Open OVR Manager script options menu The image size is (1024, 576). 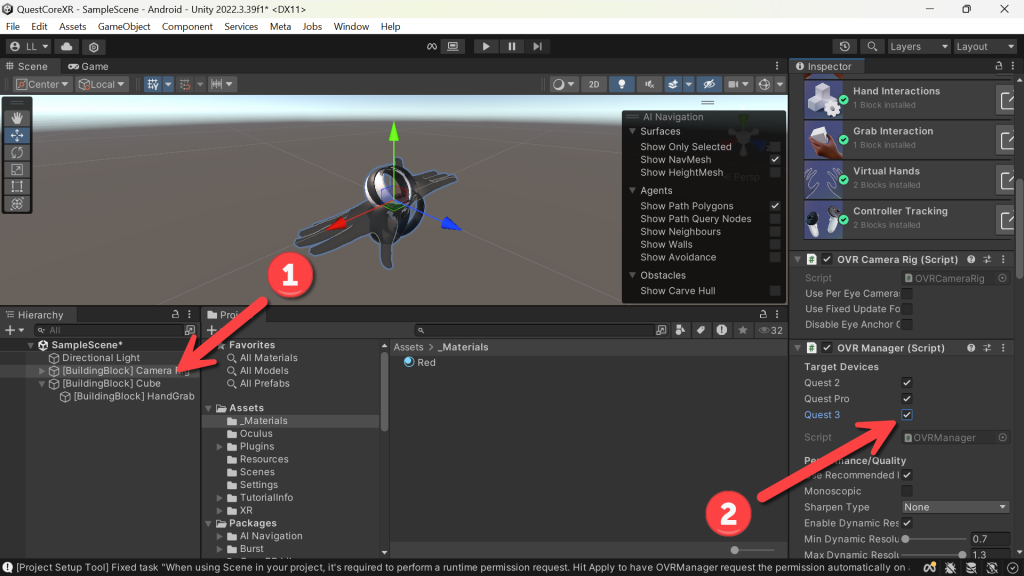pos(1004,348)
